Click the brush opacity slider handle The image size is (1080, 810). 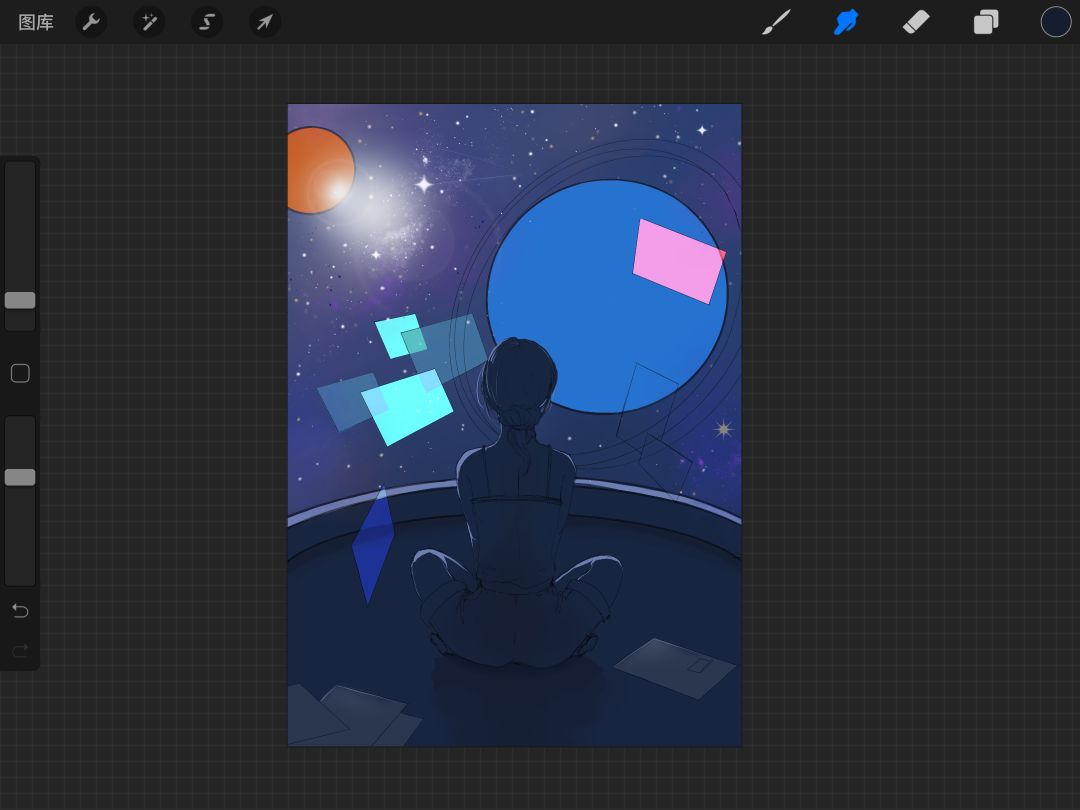click(20, 477)
